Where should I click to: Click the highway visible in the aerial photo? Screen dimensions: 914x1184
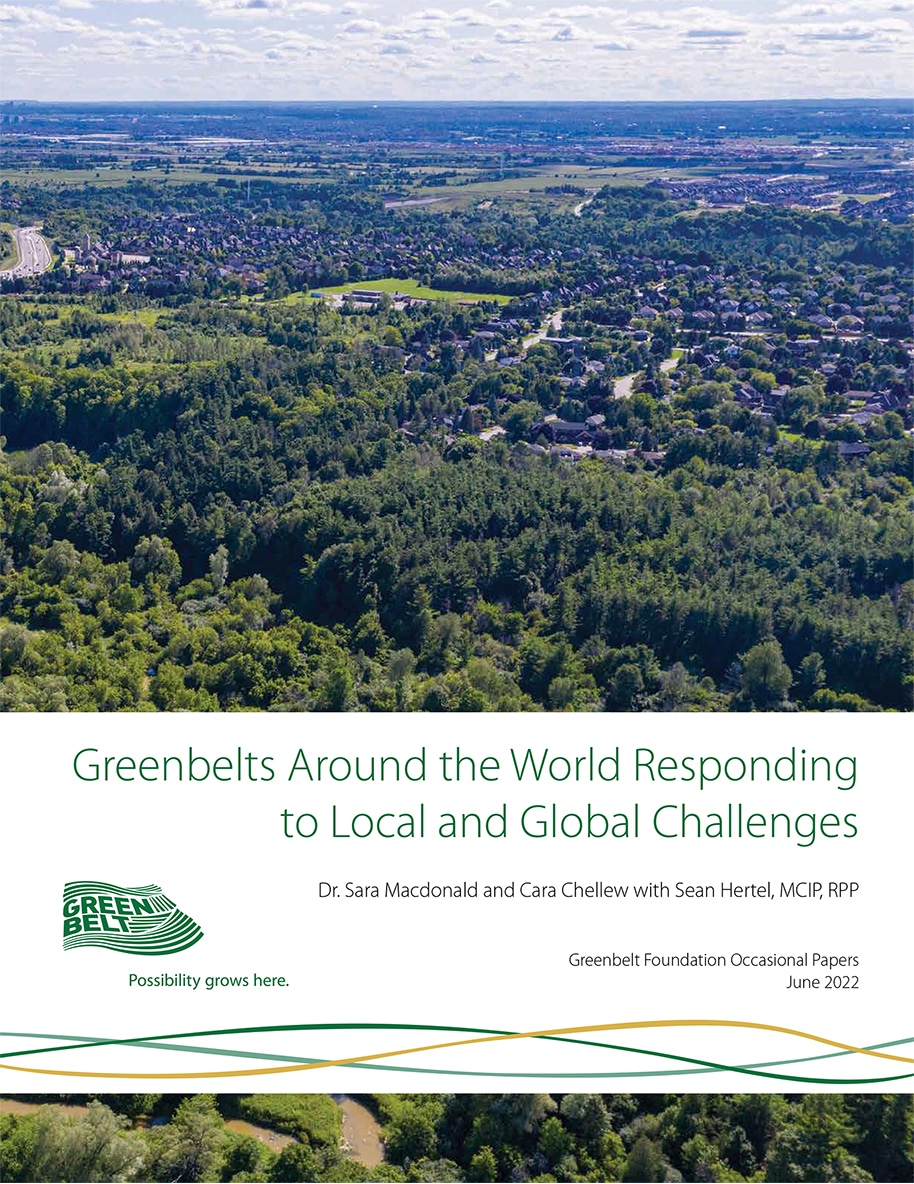click(x=28, y=252)
